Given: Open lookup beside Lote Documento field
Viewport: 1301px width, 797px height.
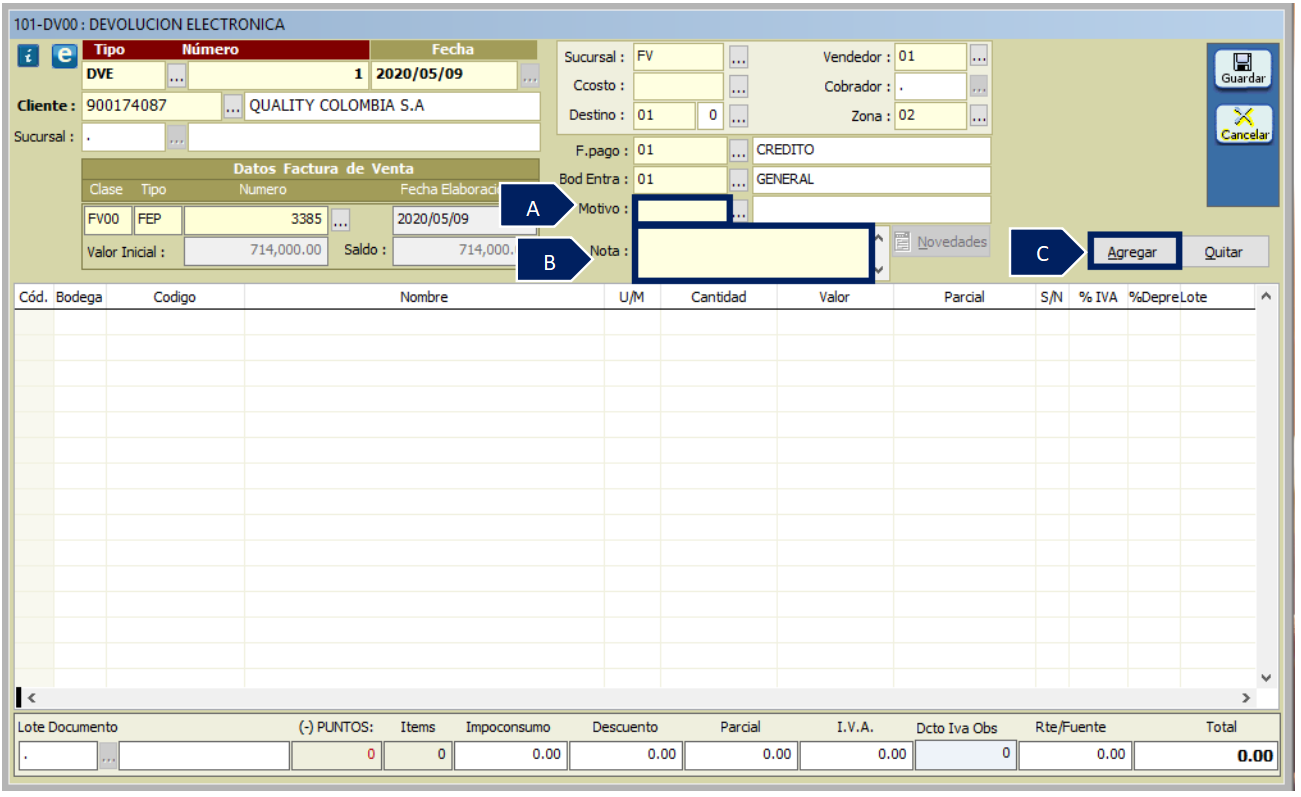Looking at the screenshot, I should point(108,757).
